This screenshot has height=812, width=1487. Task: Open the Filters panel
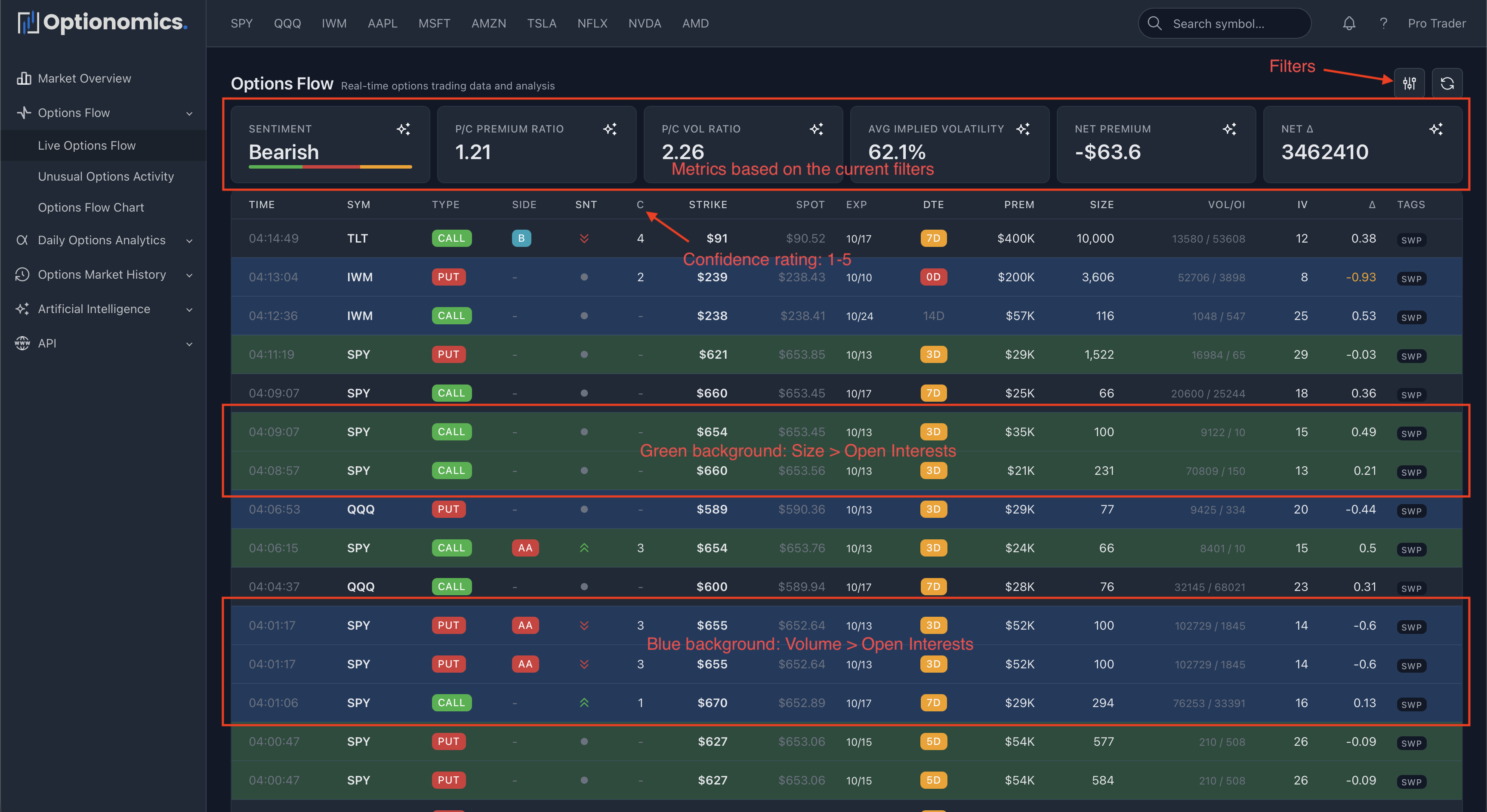1410,83
